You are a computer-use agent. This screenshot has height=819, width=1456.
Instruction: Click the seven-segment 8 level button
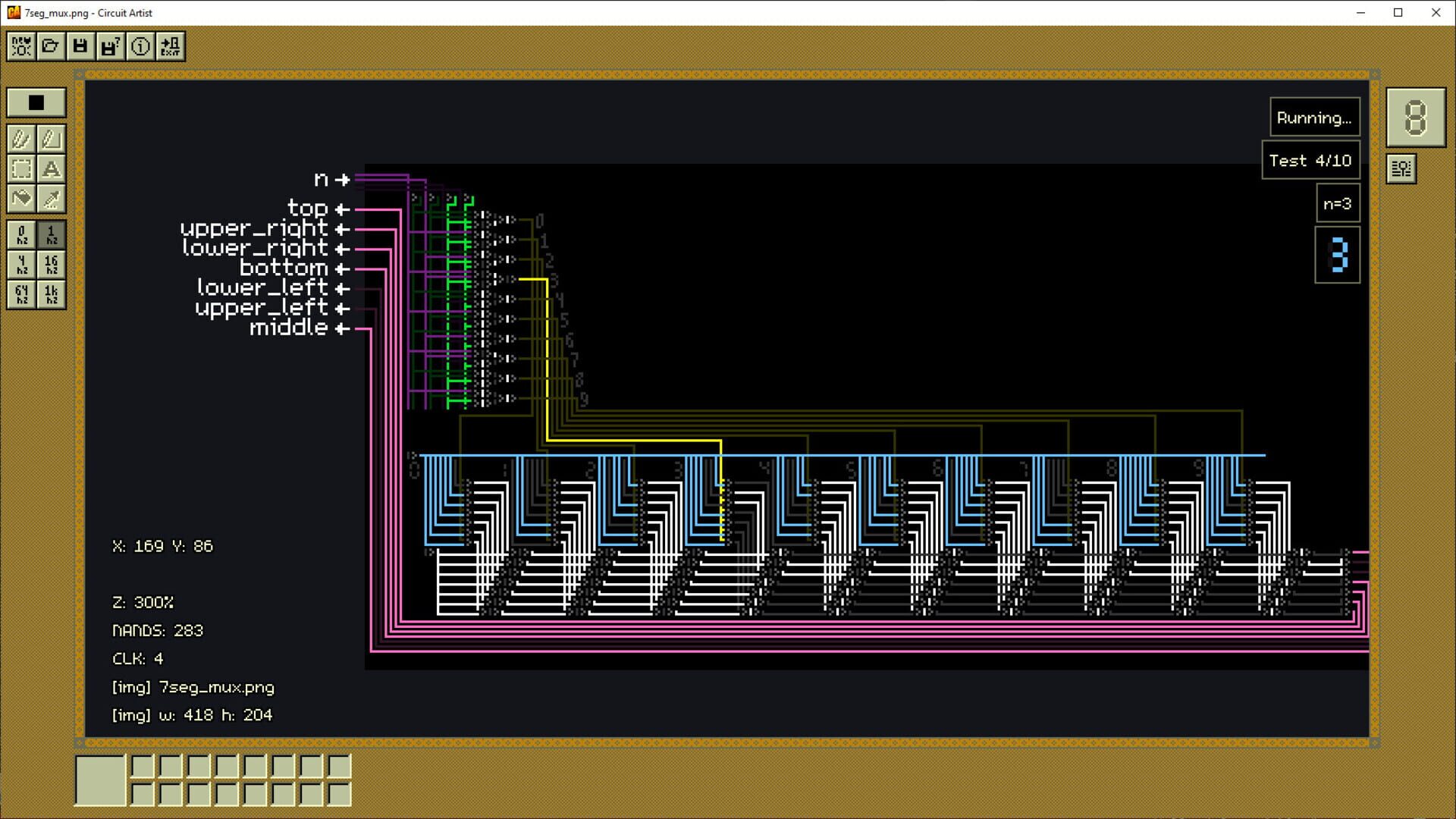1415,118
